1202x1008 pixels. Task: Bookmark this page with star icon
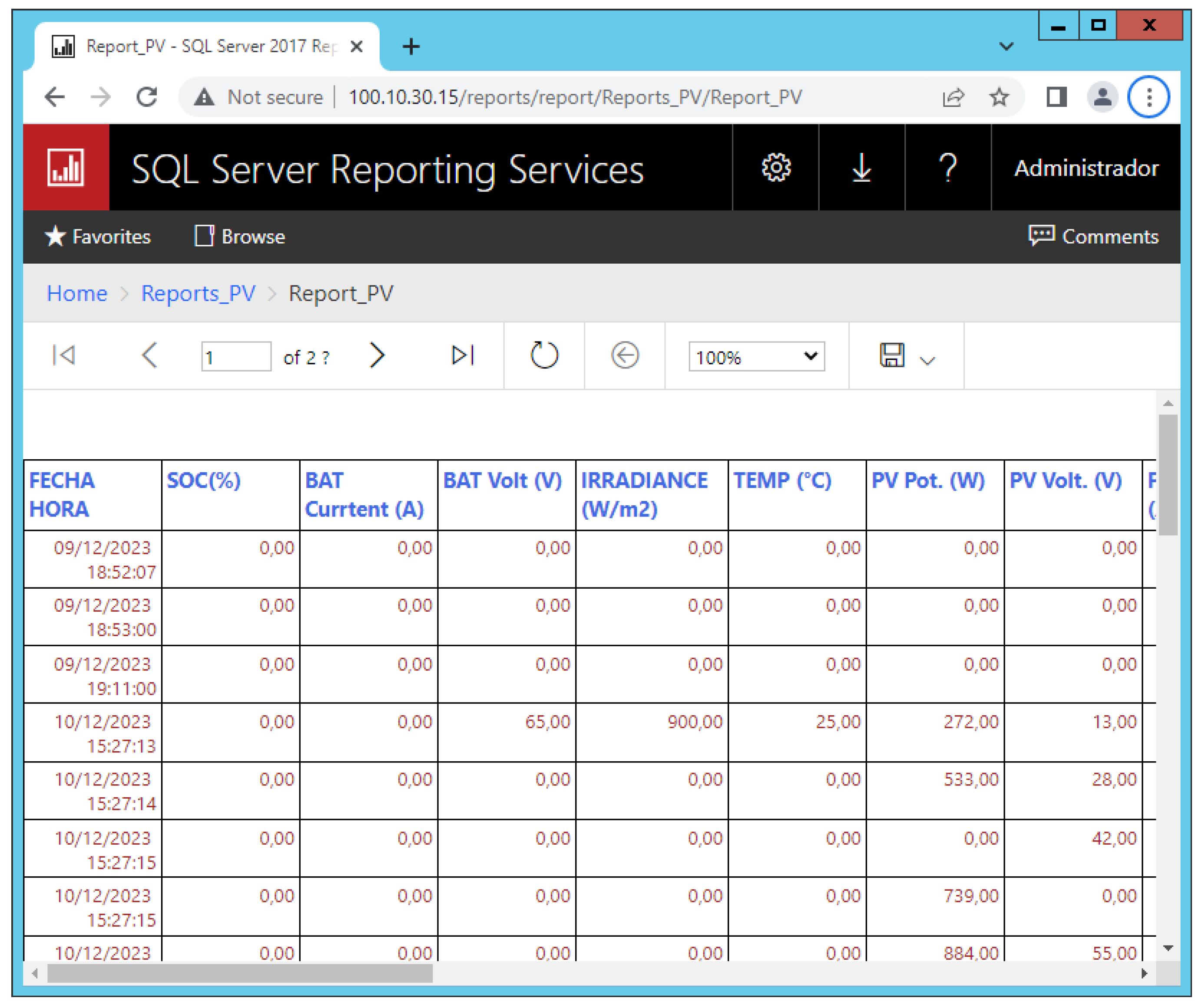click(x=999, y=97)
